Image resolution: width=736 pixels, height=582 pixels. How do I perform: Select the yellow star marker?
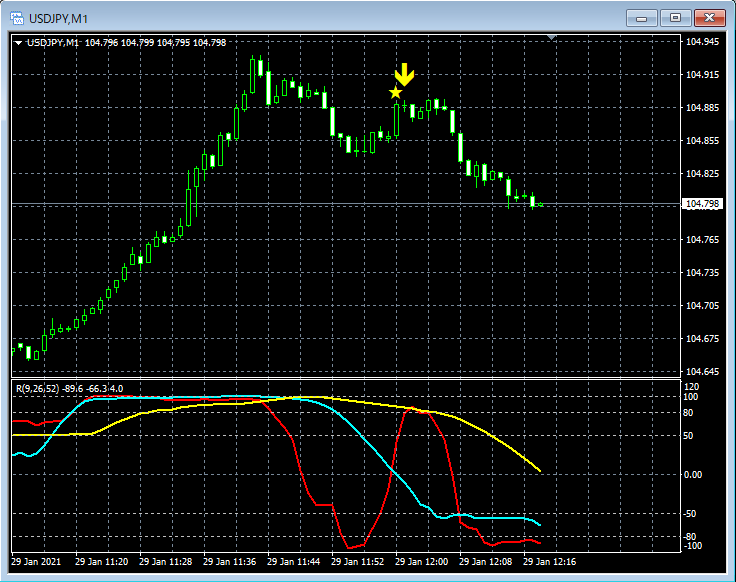tap(396, 92)
